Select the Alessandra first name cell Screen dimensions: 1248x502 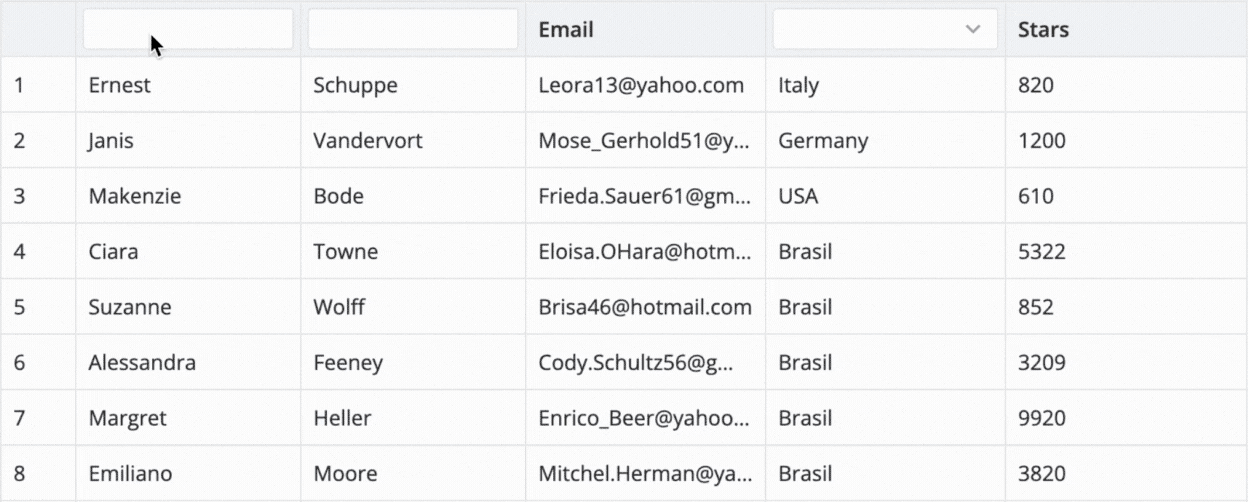[142, 363]
